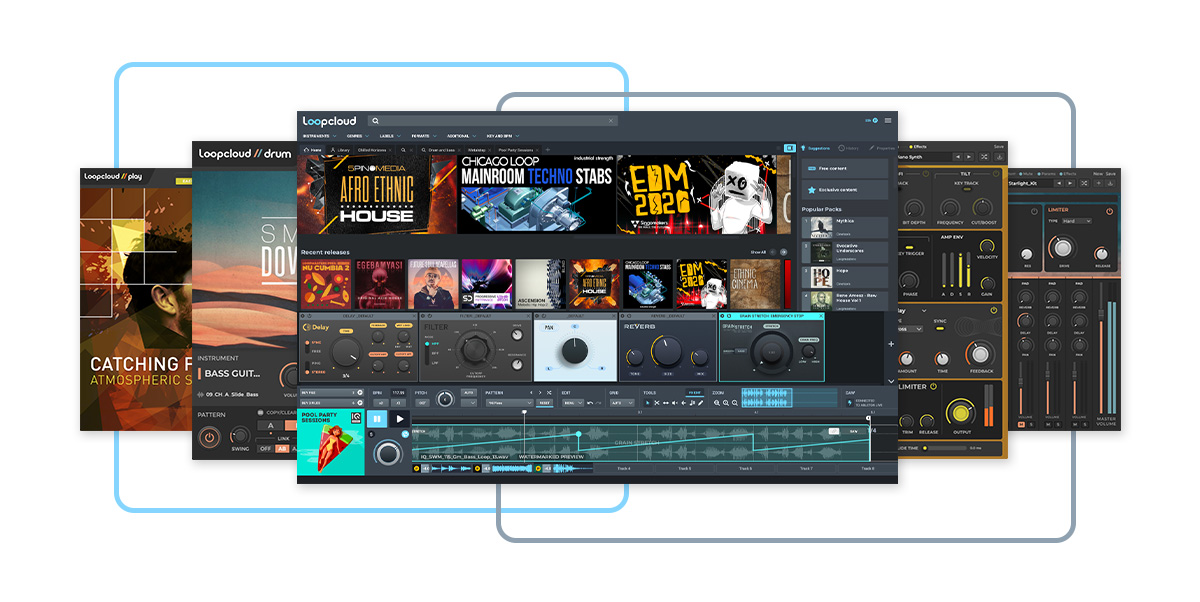Open the hamburger menu in Loopcloud
Screen dimensions: 1200x602
(x=888, y=120)
